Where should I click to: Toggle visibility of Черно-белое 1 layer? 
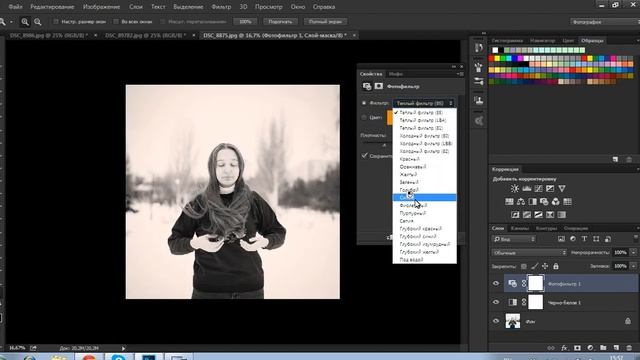[496, 302]
